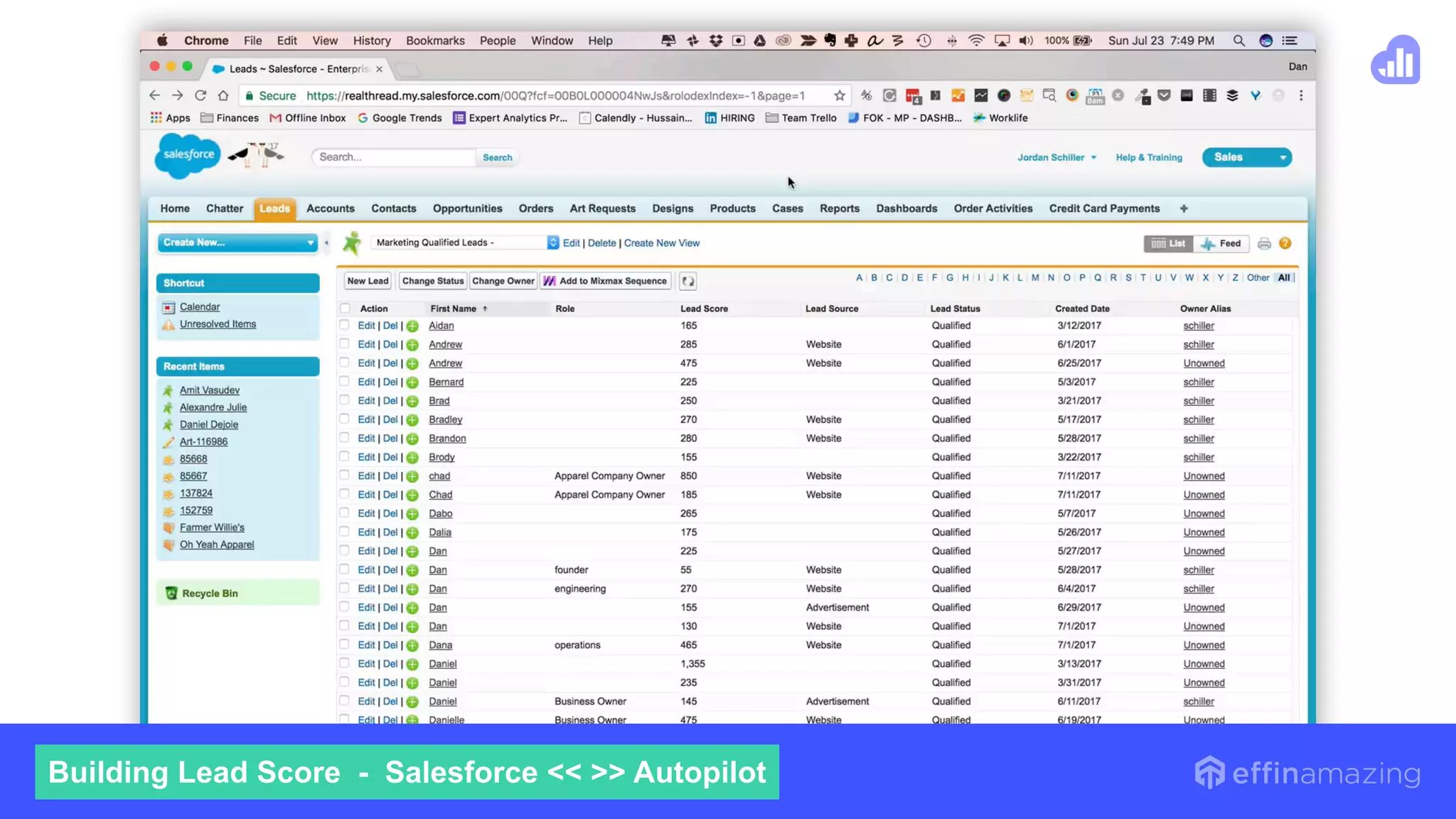Check the box for lead Bradley
Screen dimensions: 1456x819
click(x=345, y=419)
